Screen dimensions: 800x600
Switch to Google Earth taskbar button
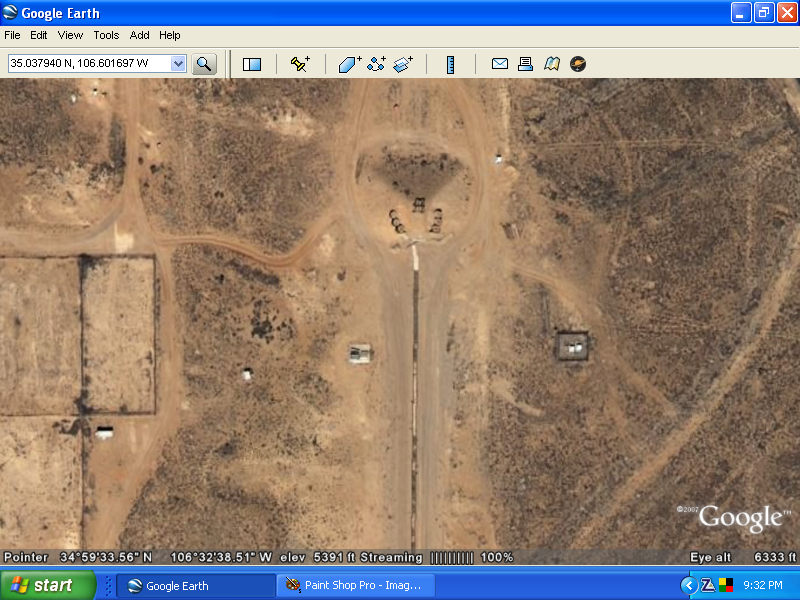click(x=196, y=586)
